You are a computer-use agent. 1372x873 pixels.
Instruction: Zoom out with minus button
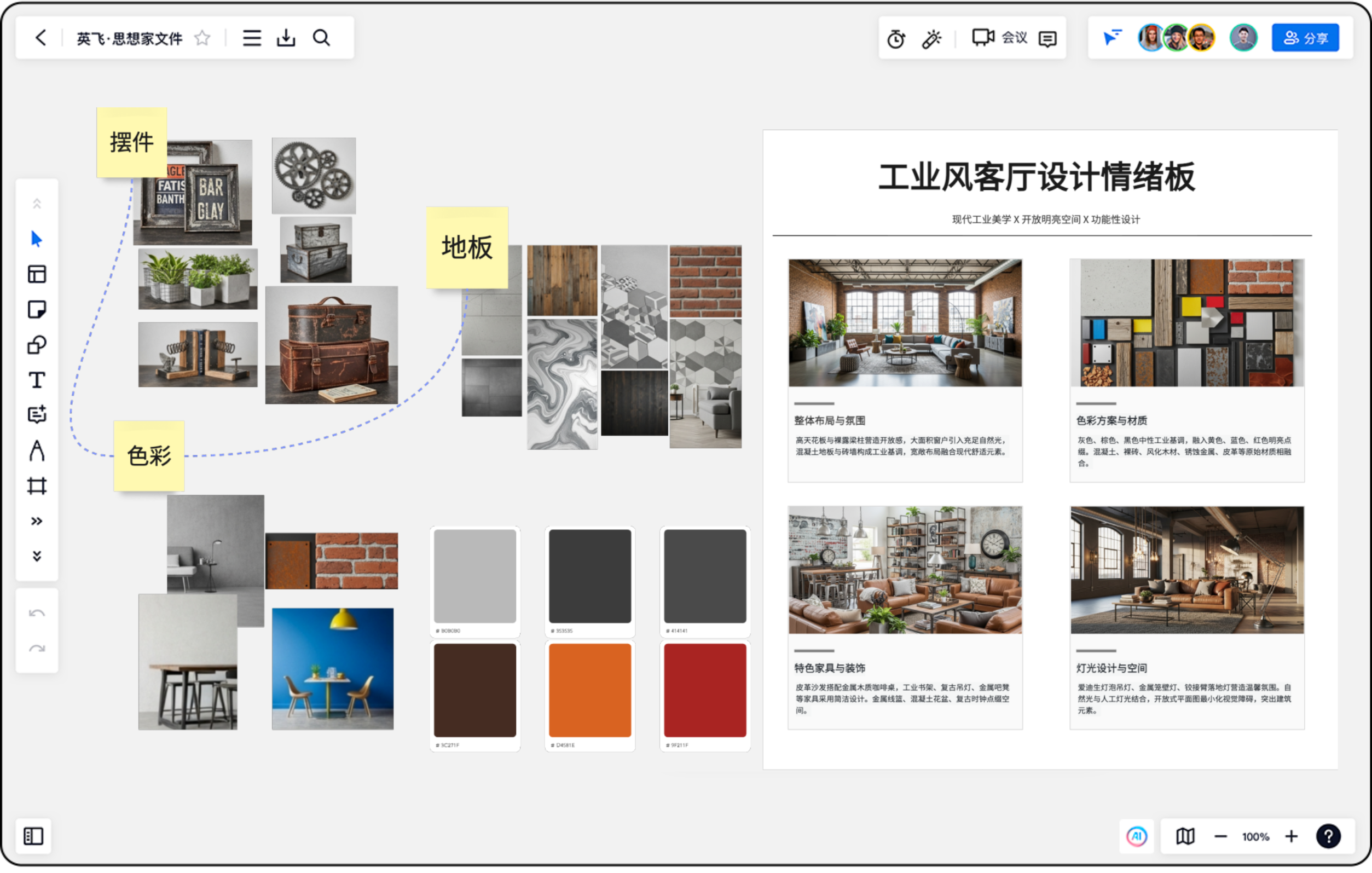coord(1220,836)
